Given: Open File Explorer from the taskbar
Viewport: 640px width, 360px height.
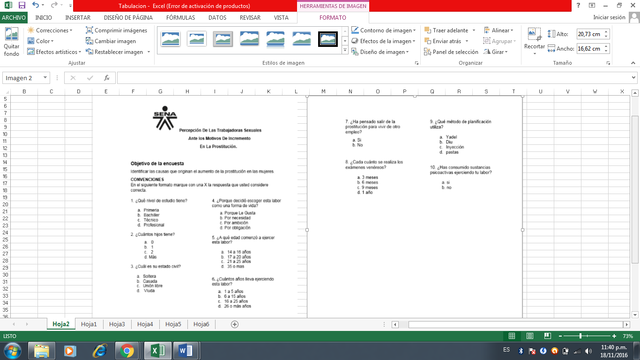Looking at the screenshot, I should [41, 351].
